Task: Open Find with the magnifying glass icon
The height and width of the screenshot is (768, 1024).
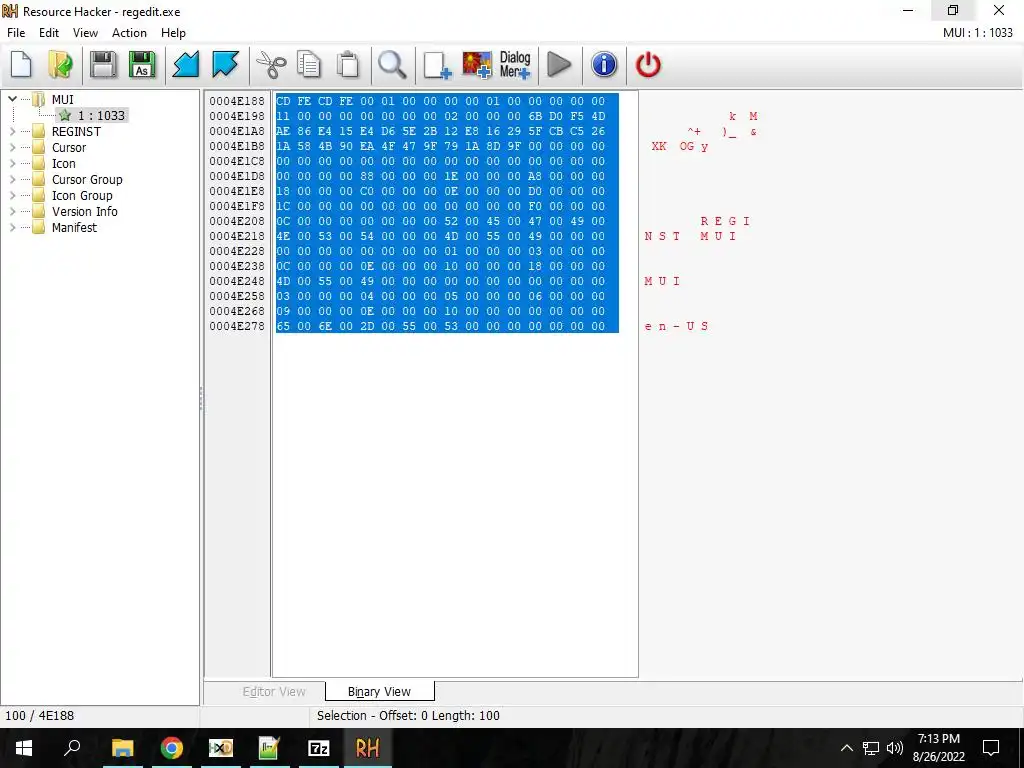Action: click(x=392, y=65)
